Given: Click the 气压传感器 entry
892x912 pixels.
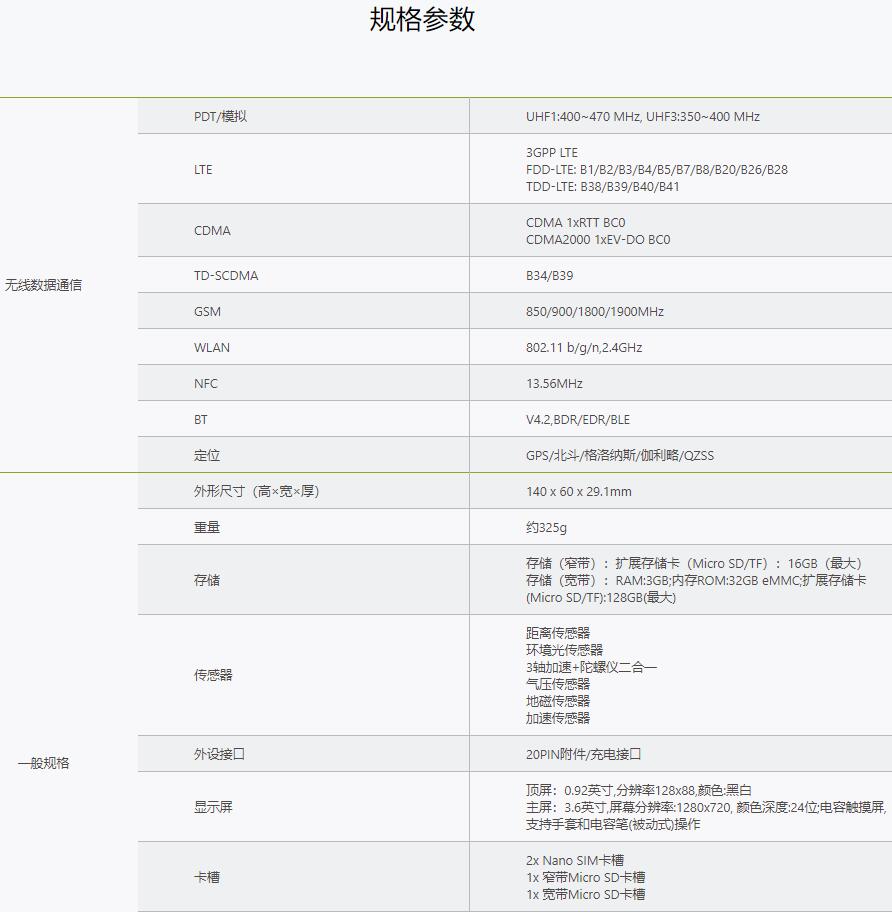Looking at the screenshot, I should [x=558, y=683].
